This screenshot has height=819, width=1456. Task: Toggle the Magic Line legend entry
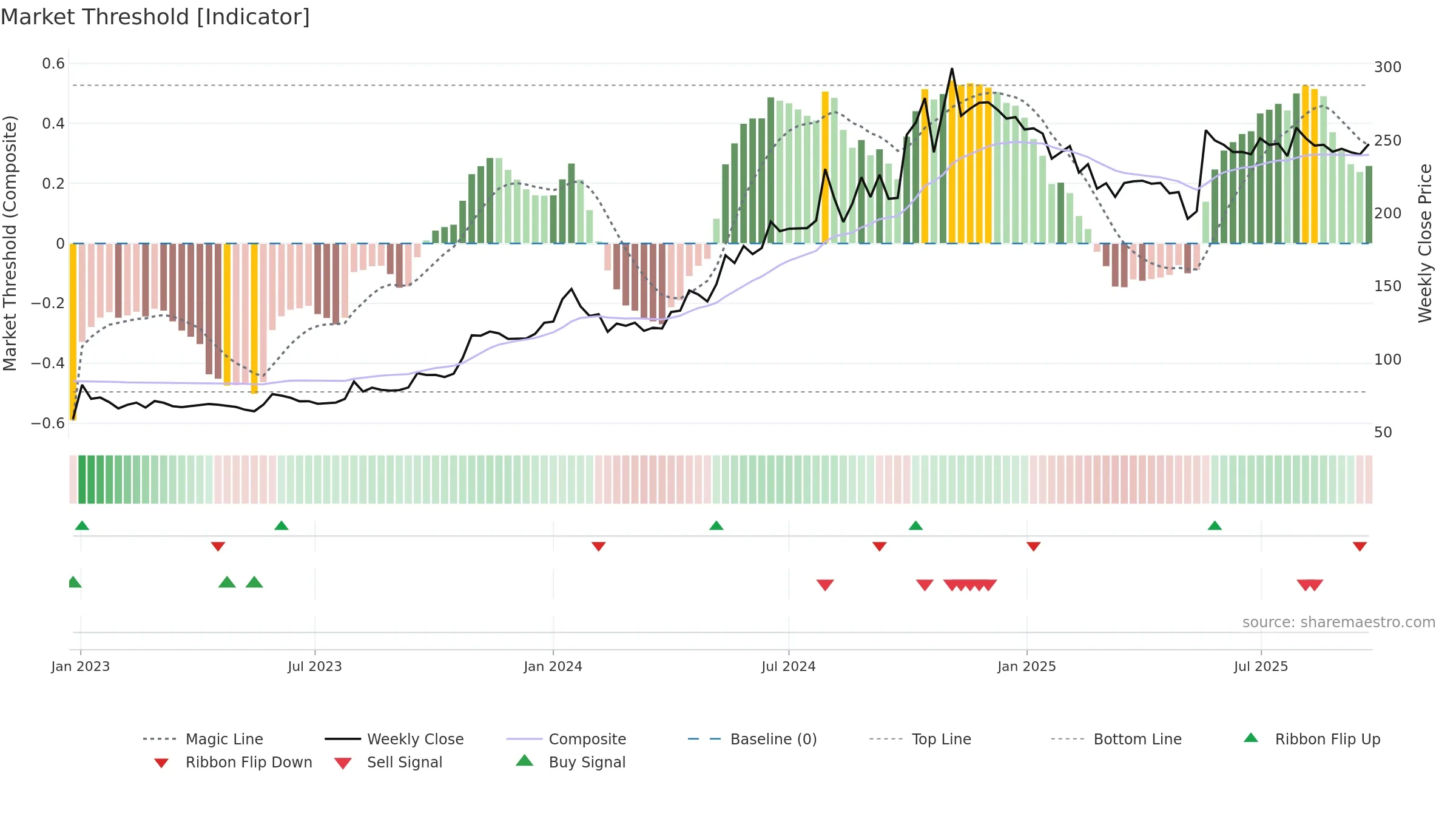203,739
